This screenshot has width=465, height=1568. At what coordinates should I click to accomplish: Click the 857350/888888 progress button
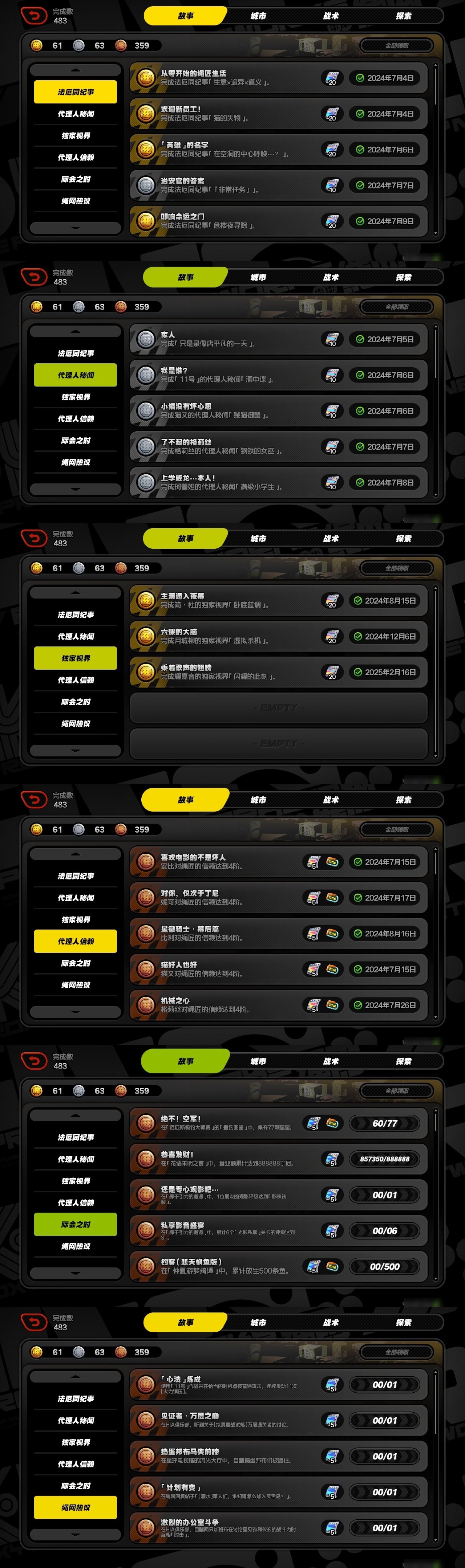pyautogui.click(x=385, y=1159)
